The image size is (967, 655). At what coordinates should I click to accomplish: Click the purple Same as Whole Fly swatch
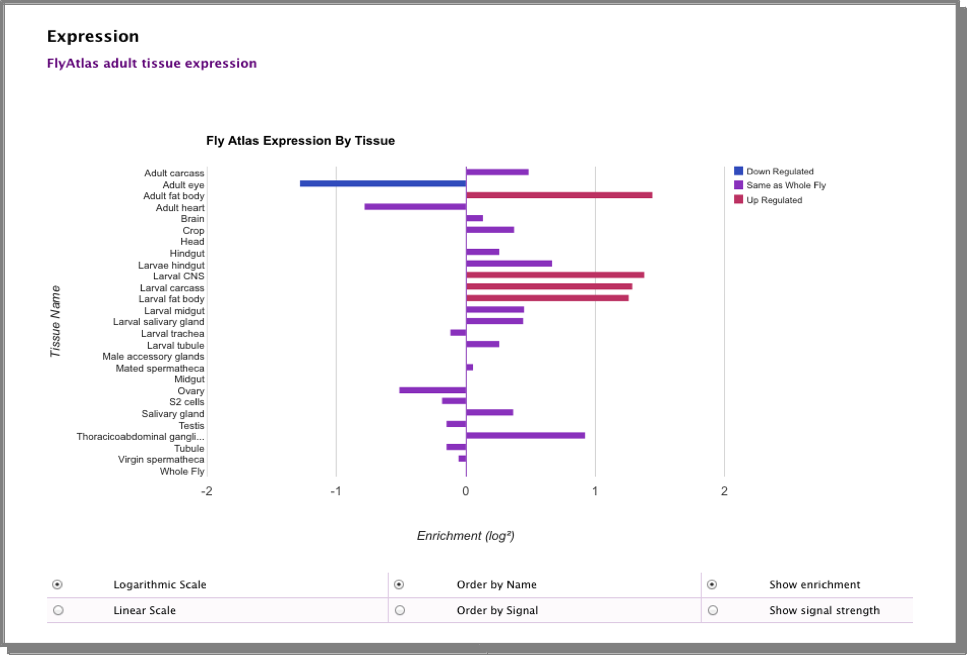coord(738,184)
